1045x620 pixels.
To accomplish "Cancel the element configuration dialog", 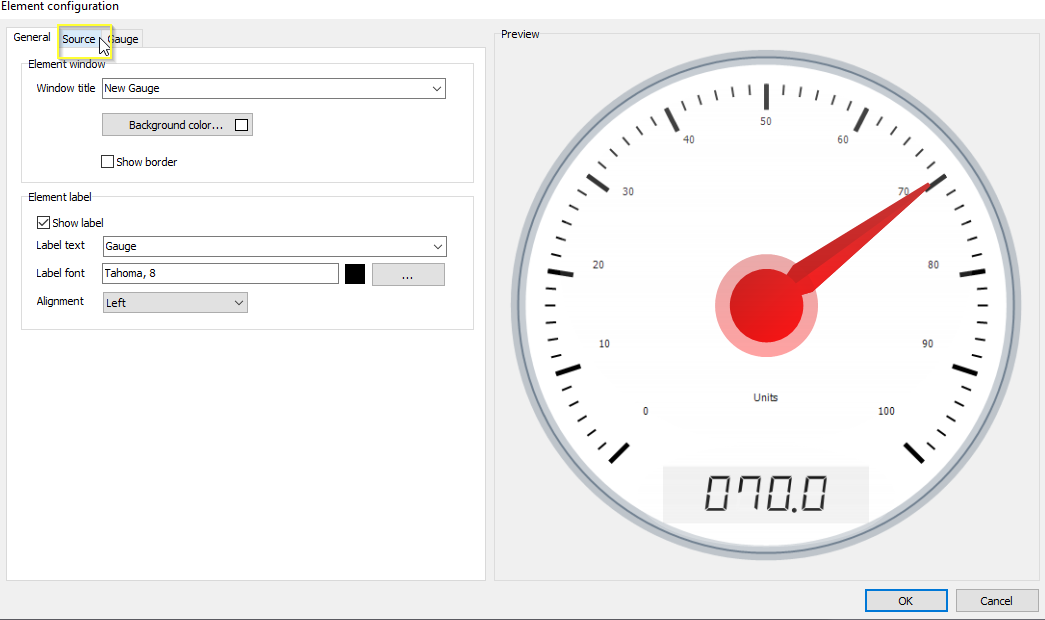I will click(996, 600).
